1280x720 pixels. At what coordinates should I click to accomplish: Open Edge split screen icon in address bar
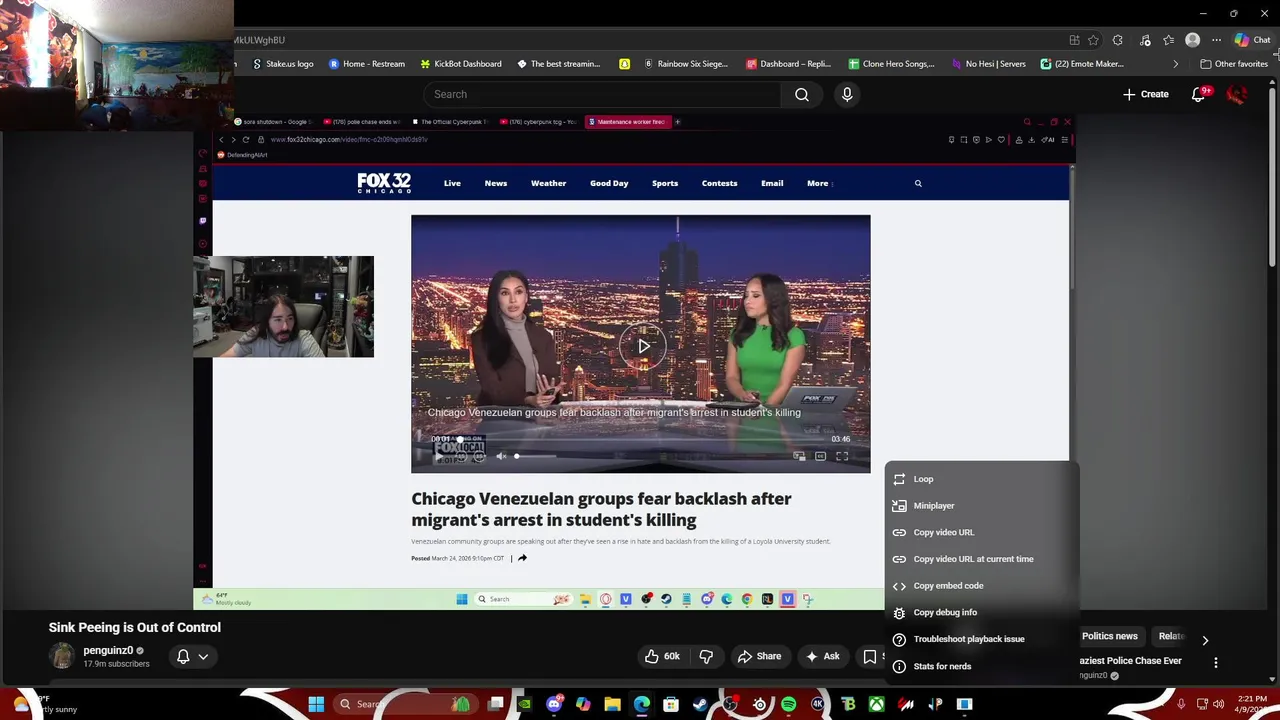tap(1074, 40)
